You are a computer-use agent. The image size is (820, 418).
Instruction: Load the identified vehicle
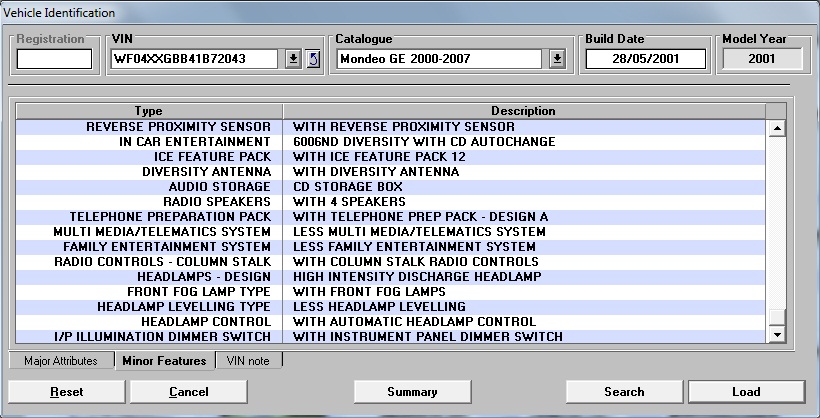coord(746,392)
